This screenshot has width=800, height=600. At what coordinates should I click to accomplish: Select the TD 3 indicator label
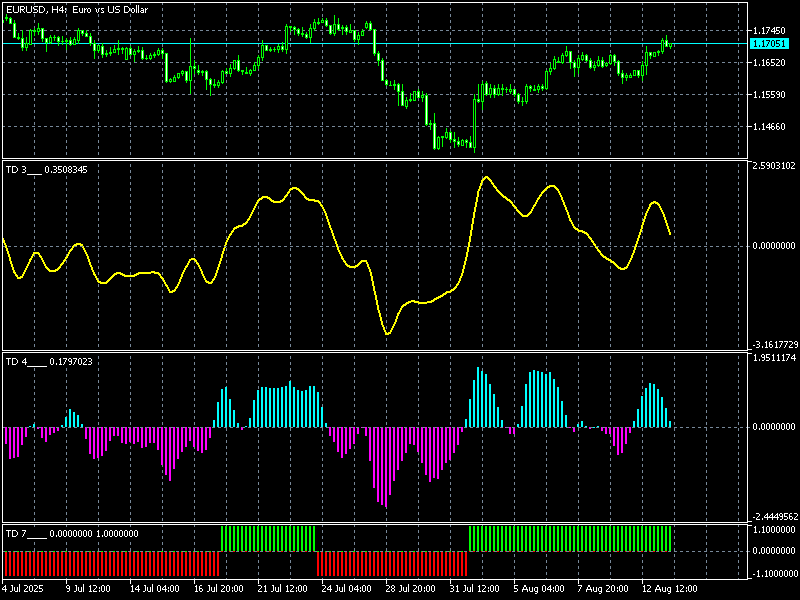(x=46, y=170)
